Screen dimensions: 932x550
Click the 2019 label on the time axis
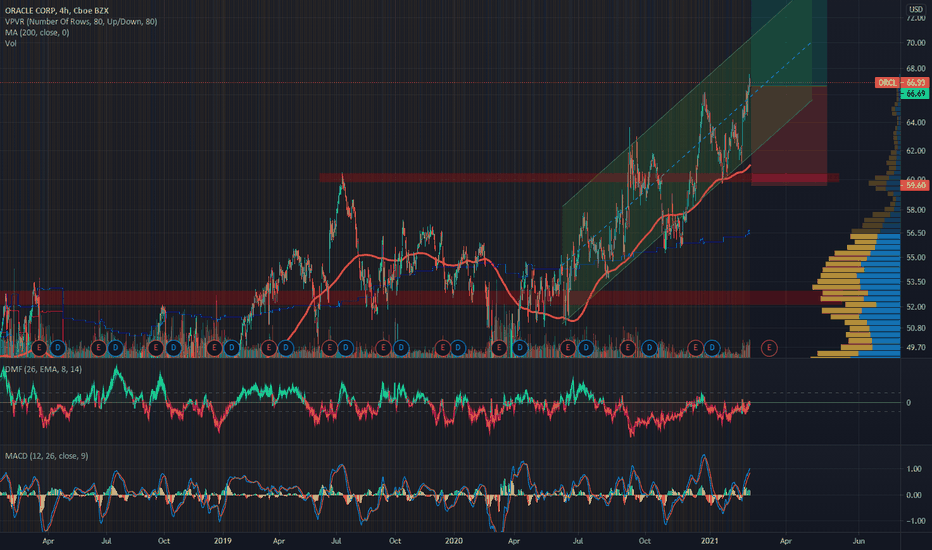click(222, 541)
